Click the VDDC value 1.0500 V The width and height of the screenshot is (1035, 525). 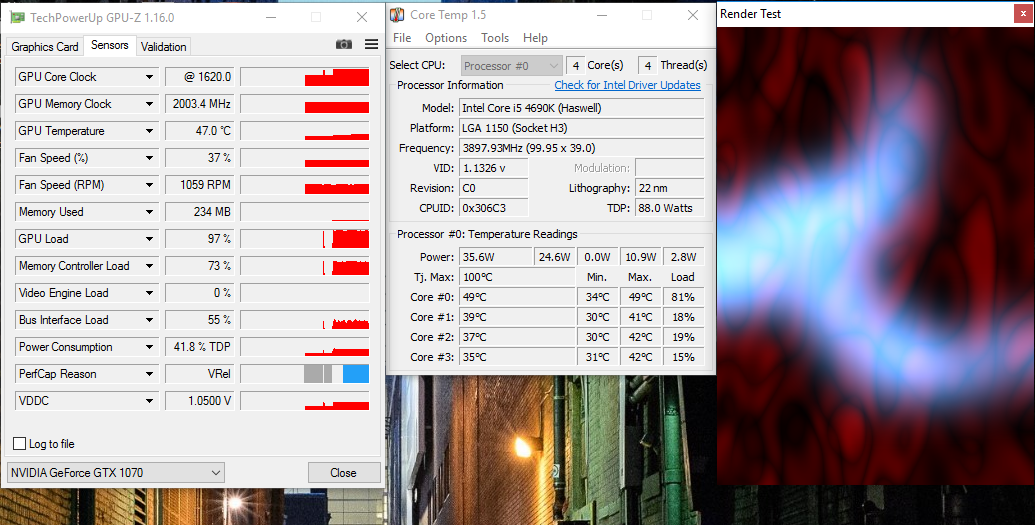199,401
